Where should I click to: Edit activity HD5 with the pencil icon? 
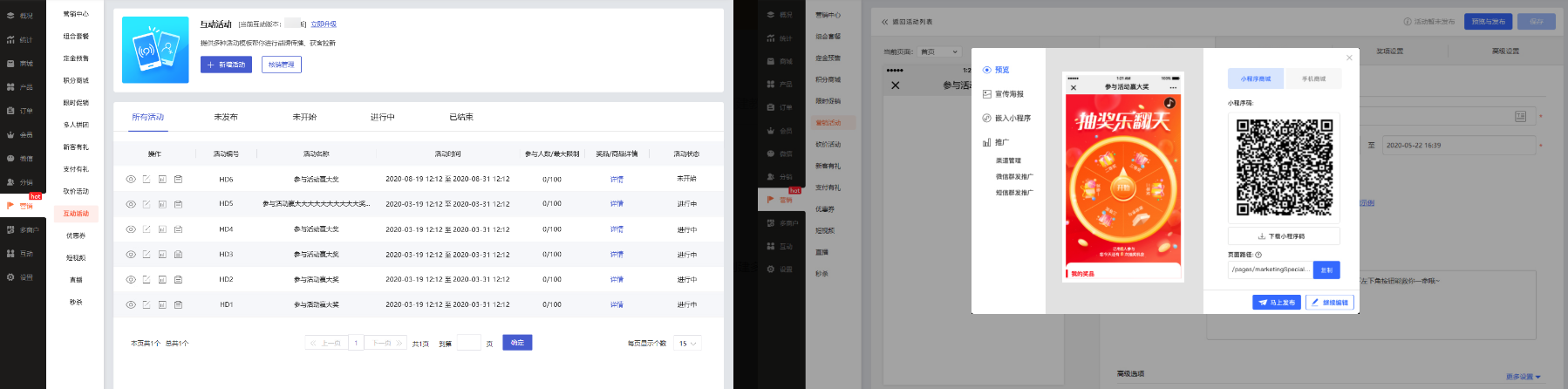pos(147,204)
